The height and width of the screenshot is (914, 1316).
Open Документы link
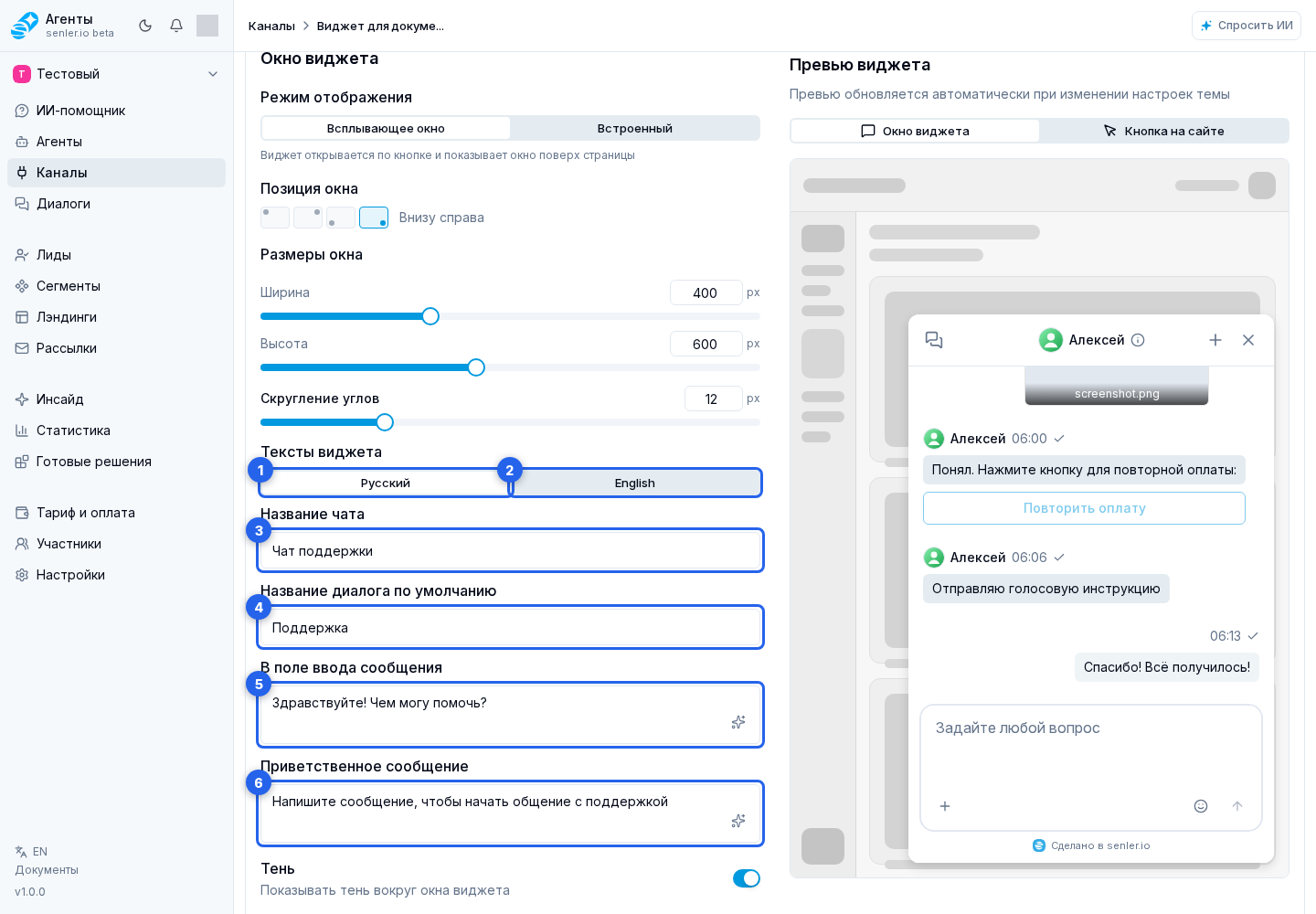pyautogui.click(x=47, y=870)
